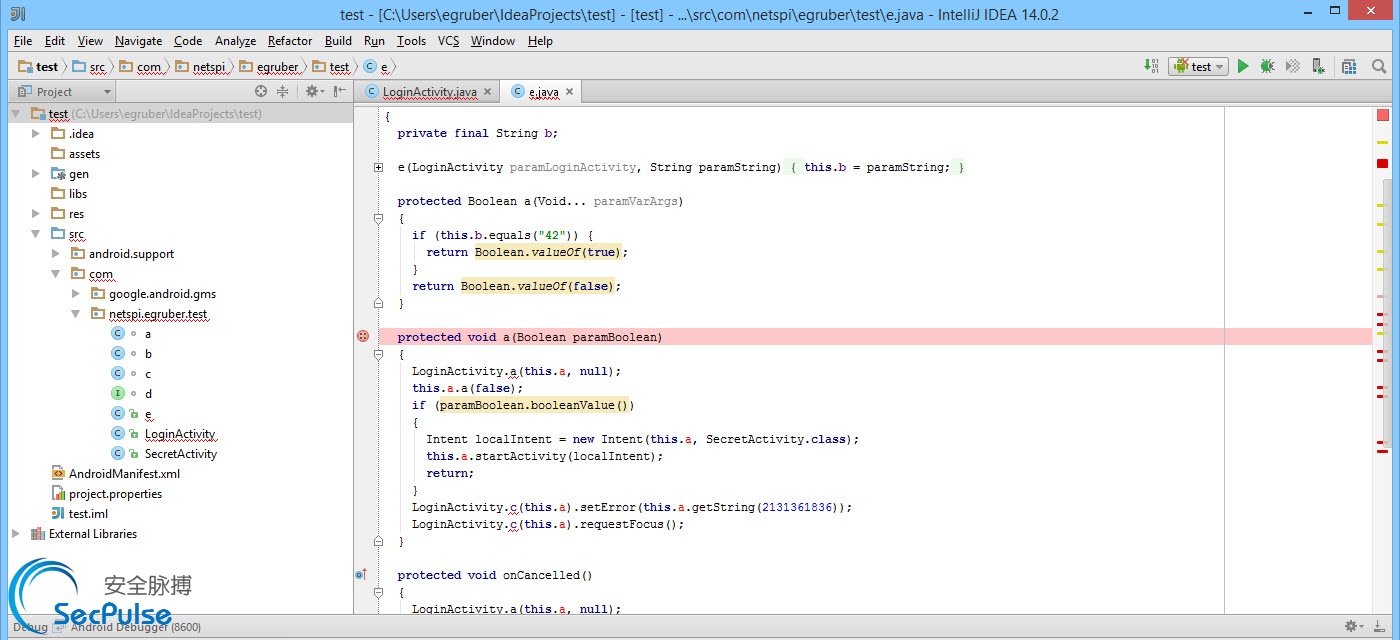The width and height of the screenshot is (1400, 640).
Task: Open the Navigate menu
Action: (x=138, y=41)
